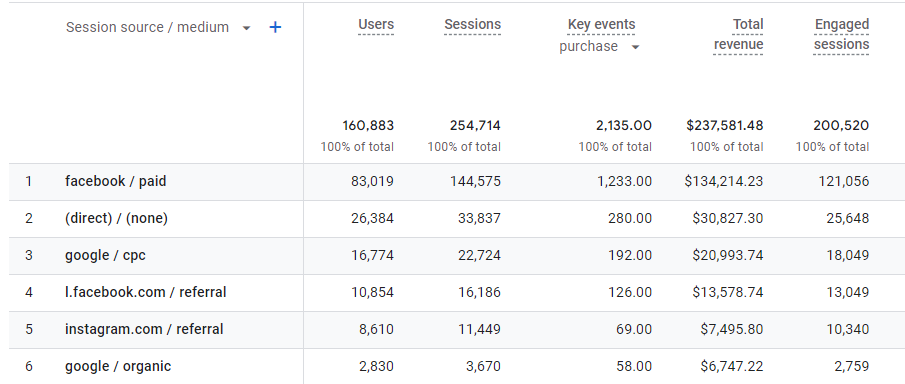The height and width of the screenshot is (384, 905).
Task: Select the l.facebook.com / referral row label
Action: 145,292
